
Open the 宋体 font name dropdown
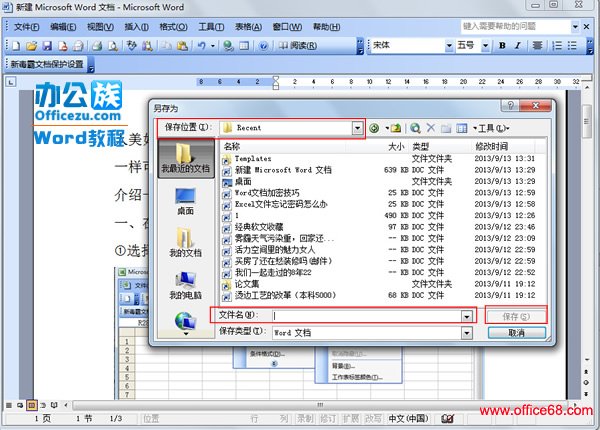click(x=449, y=46)
